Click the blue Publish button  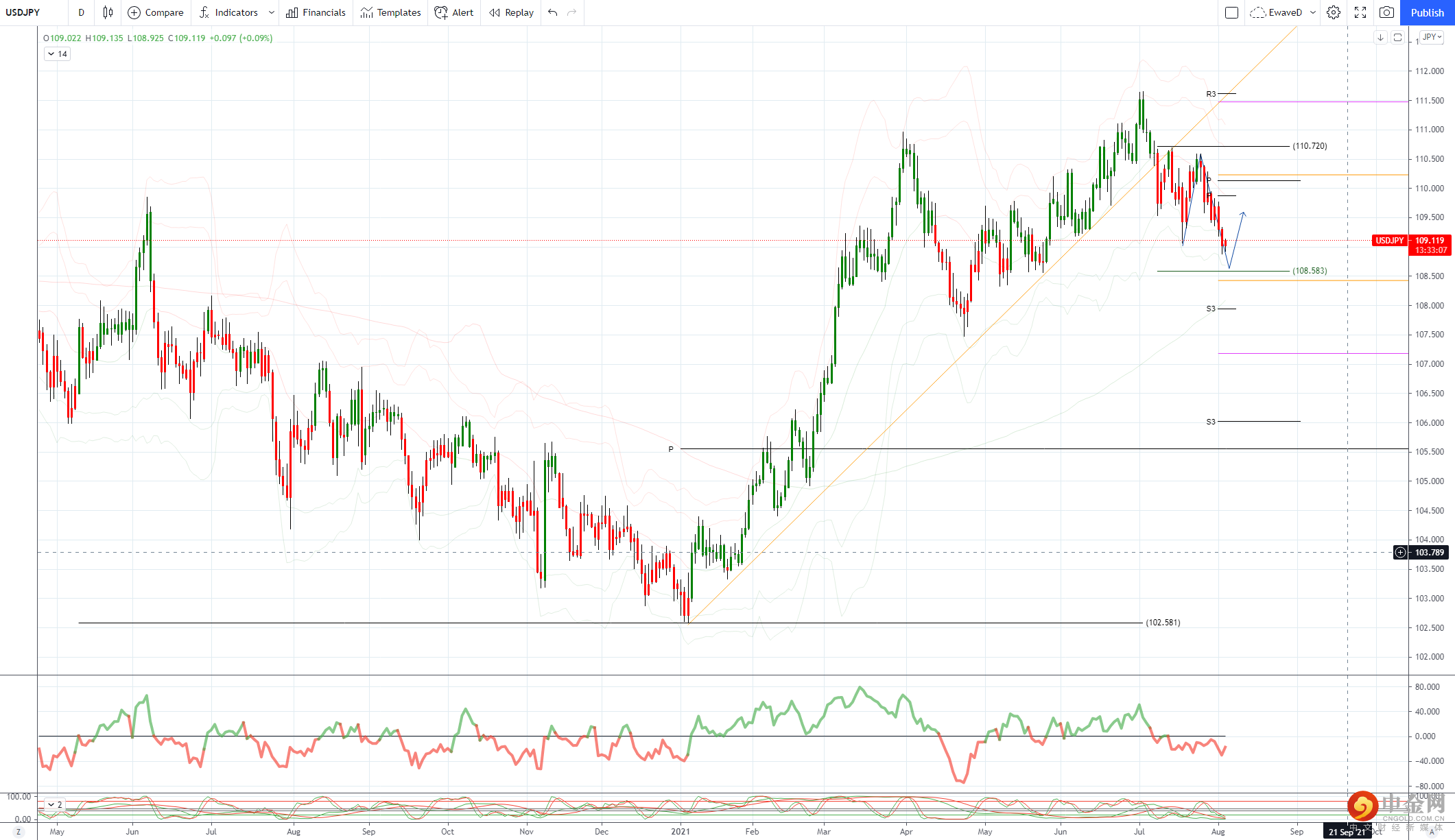pyautogui.click(x=1427, y=12)
